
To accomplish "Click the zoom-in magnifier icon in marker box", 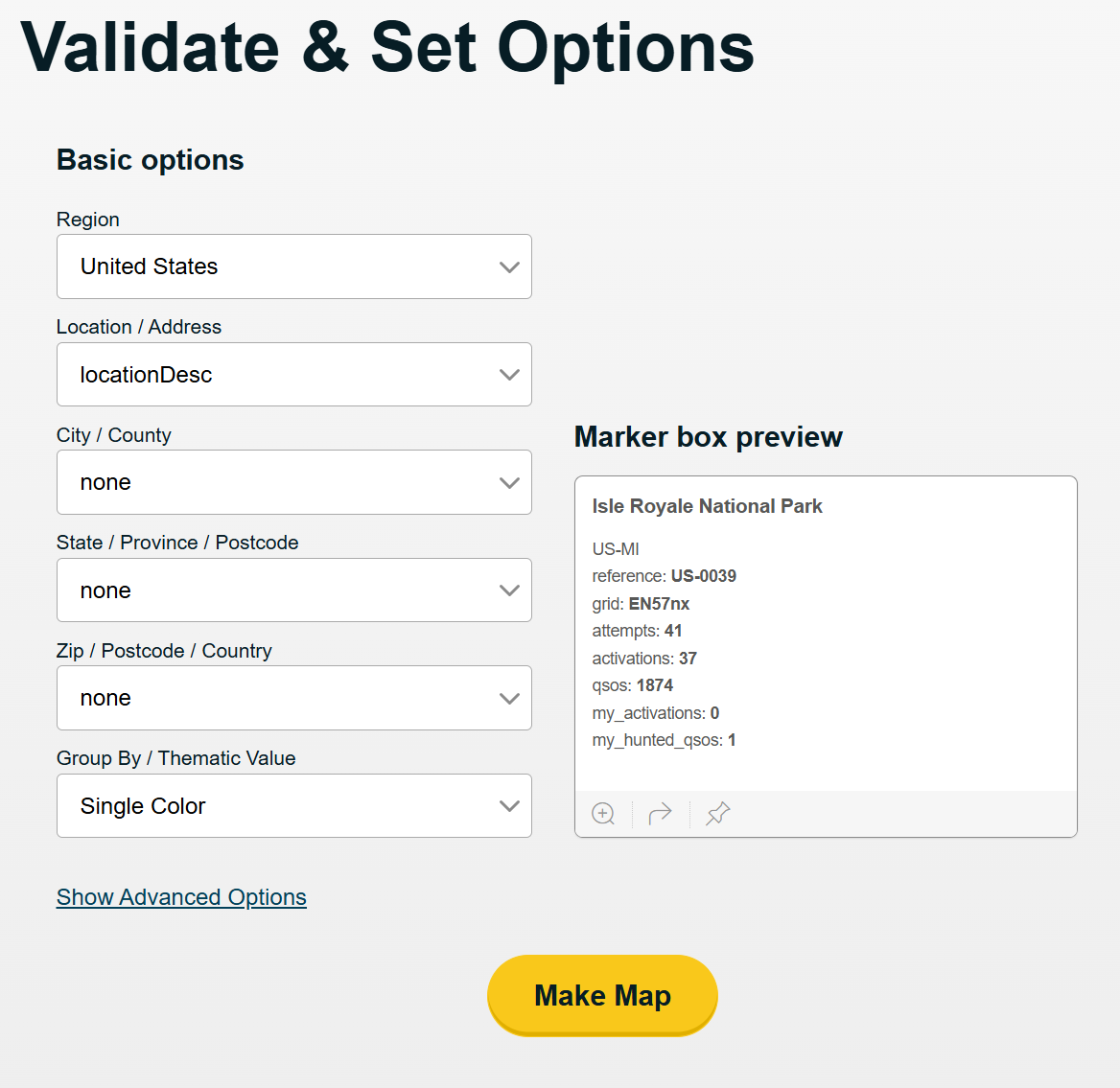I will 603,814.
